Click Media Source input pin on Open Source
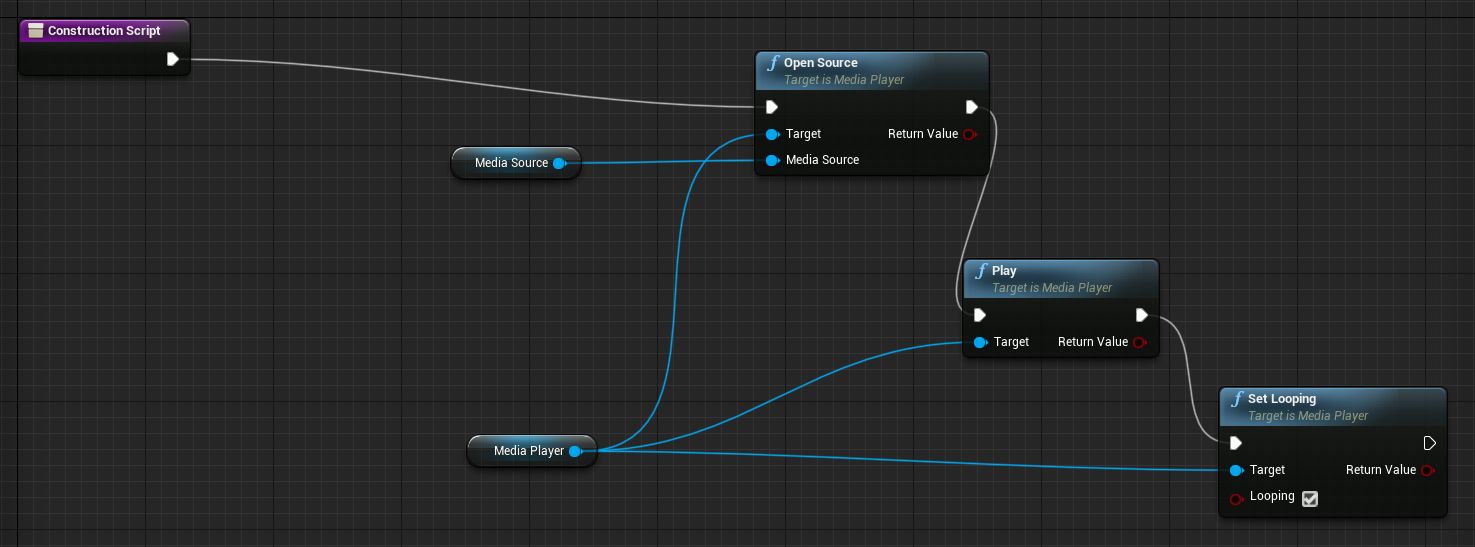The height and width of the screenshot is (547, 1475). pos(772,160)
